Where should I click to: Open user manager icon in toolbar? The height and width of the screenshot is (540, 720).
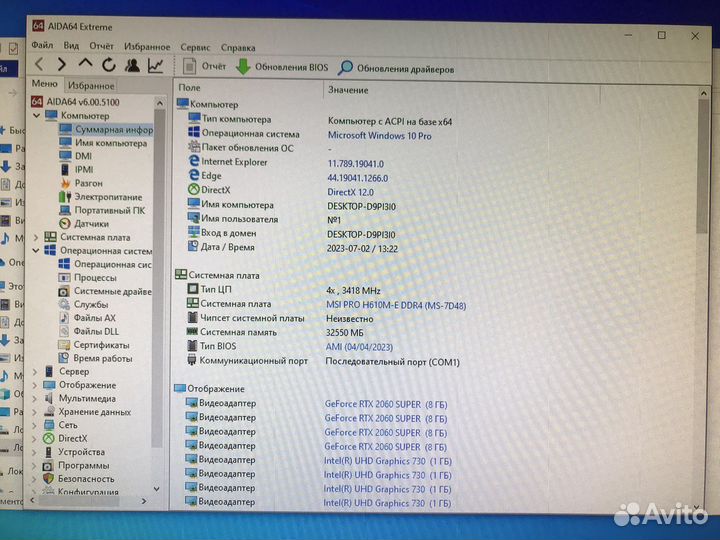pos(132,65)
